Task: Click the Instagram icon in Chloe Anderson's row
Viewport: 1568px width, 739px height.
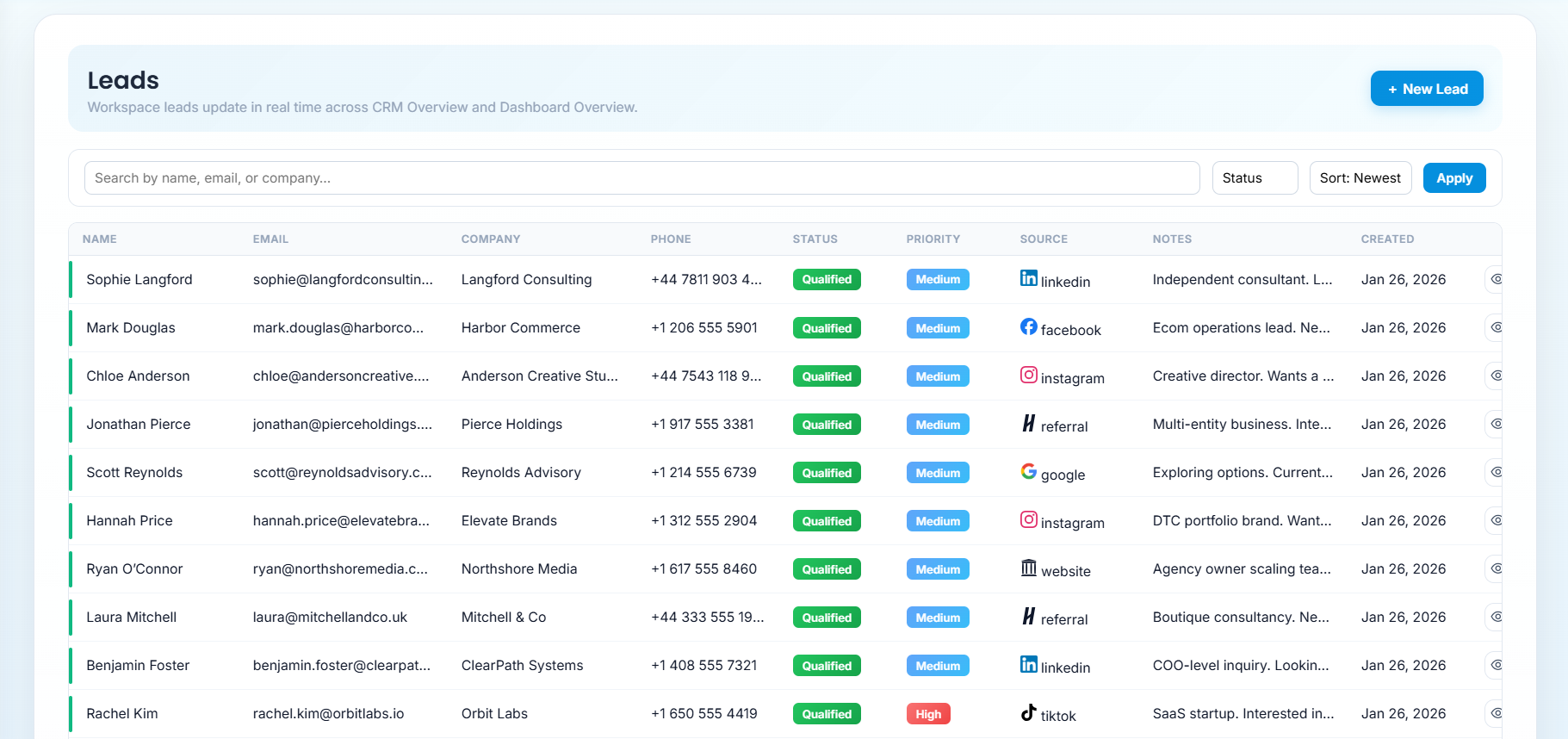Action: pyautogui.click(x=1028, y=375)
